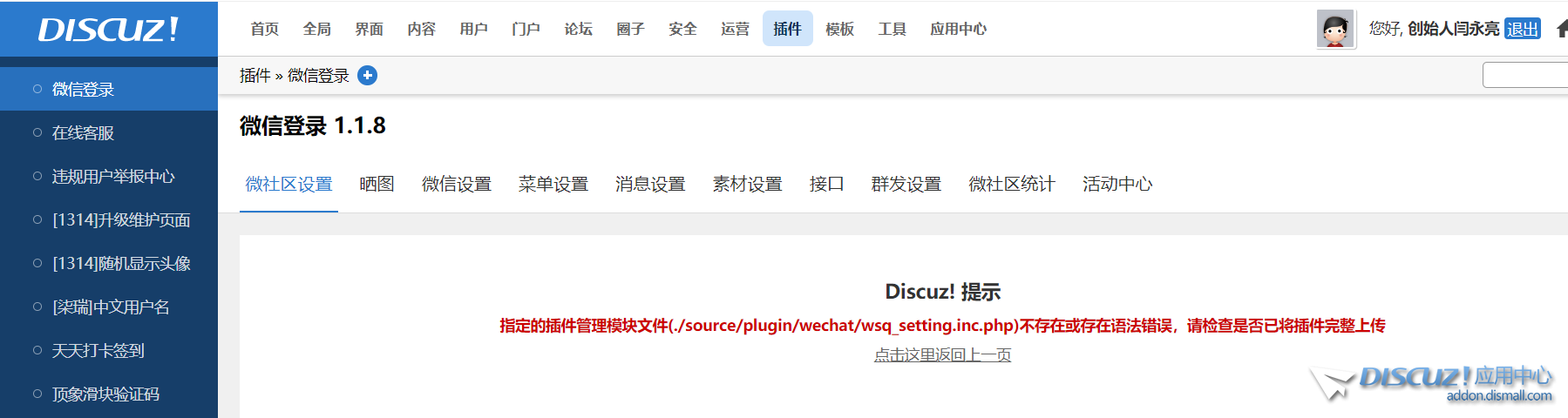Screen dimensions: 1568x418
Task: Open the 论坛 top menu
Action: (x=579, y=29)
